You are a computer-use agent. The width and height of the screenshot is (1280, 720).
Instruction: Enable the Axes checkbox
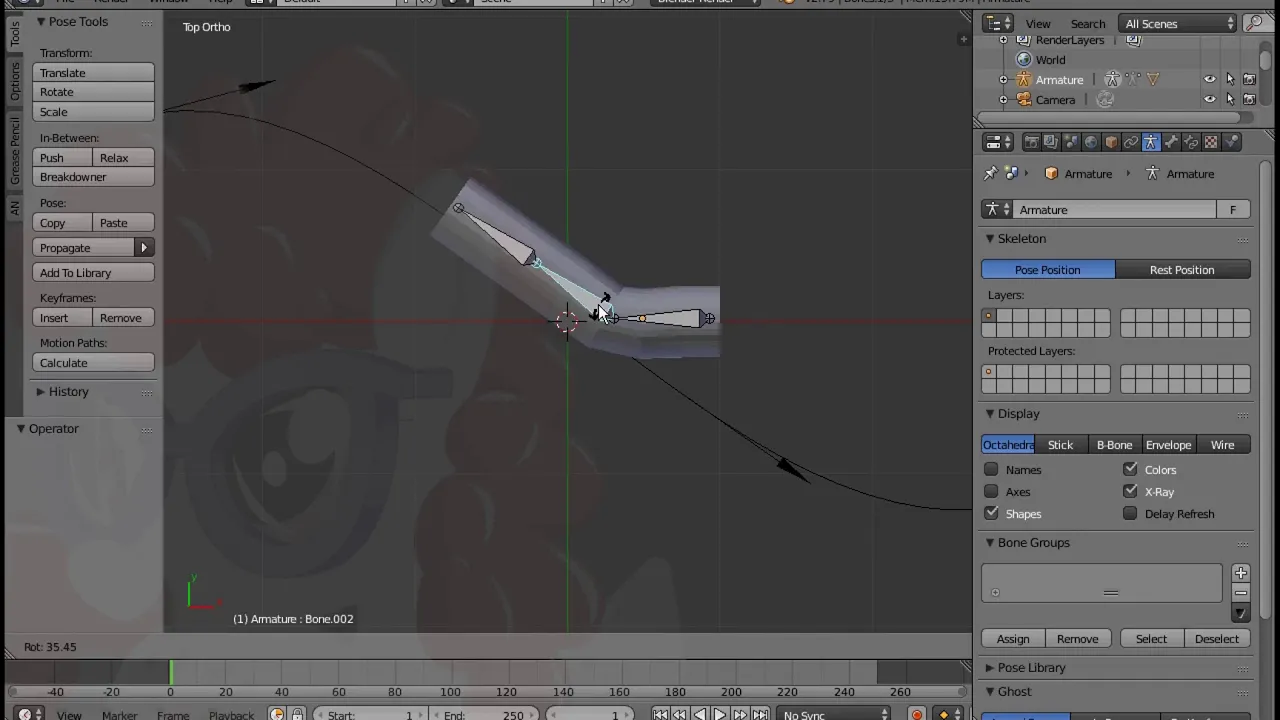point(991,491)
